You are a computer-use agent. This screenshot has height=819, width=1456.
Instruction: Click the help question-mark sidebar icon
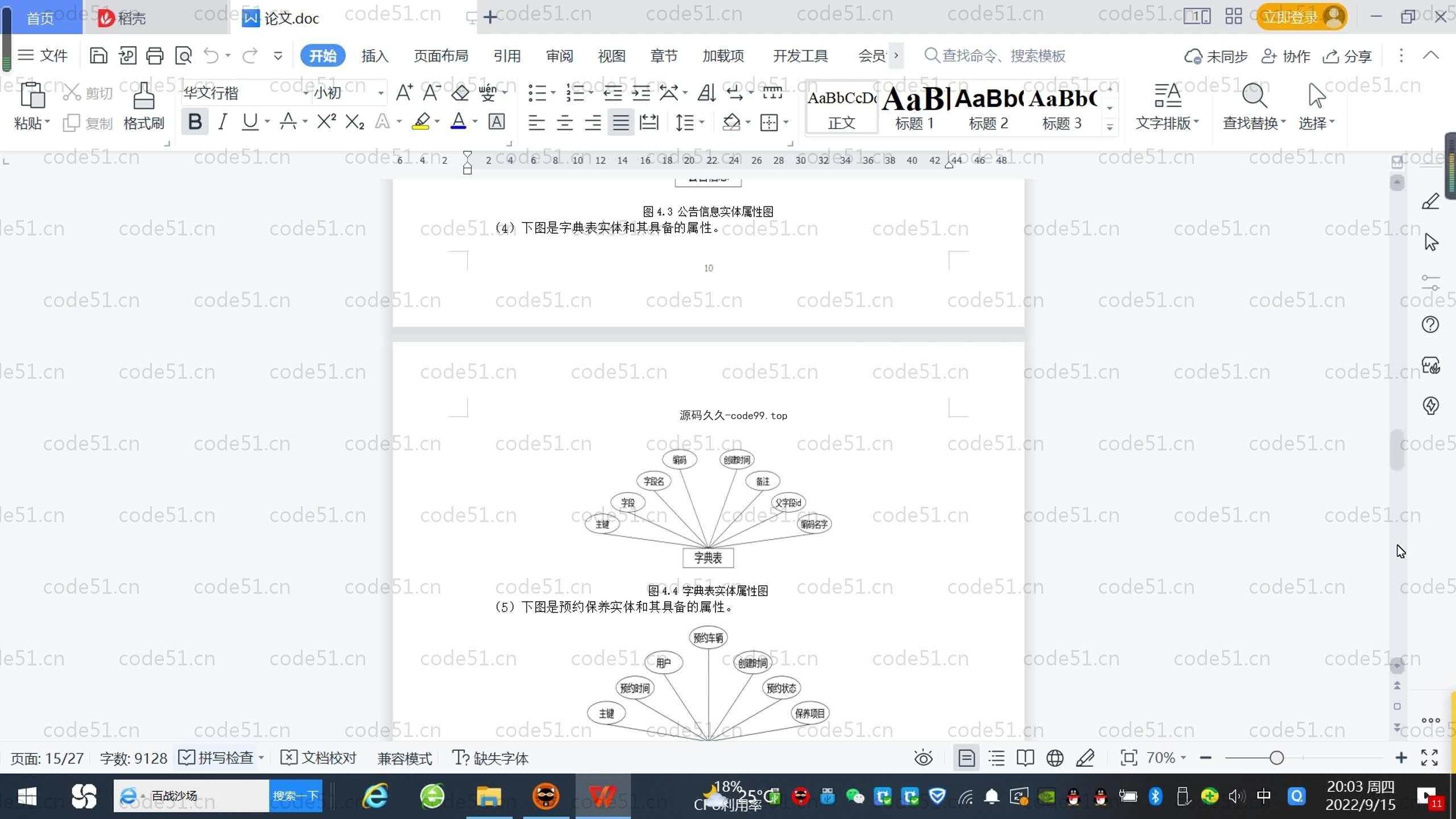[1430, 324]
